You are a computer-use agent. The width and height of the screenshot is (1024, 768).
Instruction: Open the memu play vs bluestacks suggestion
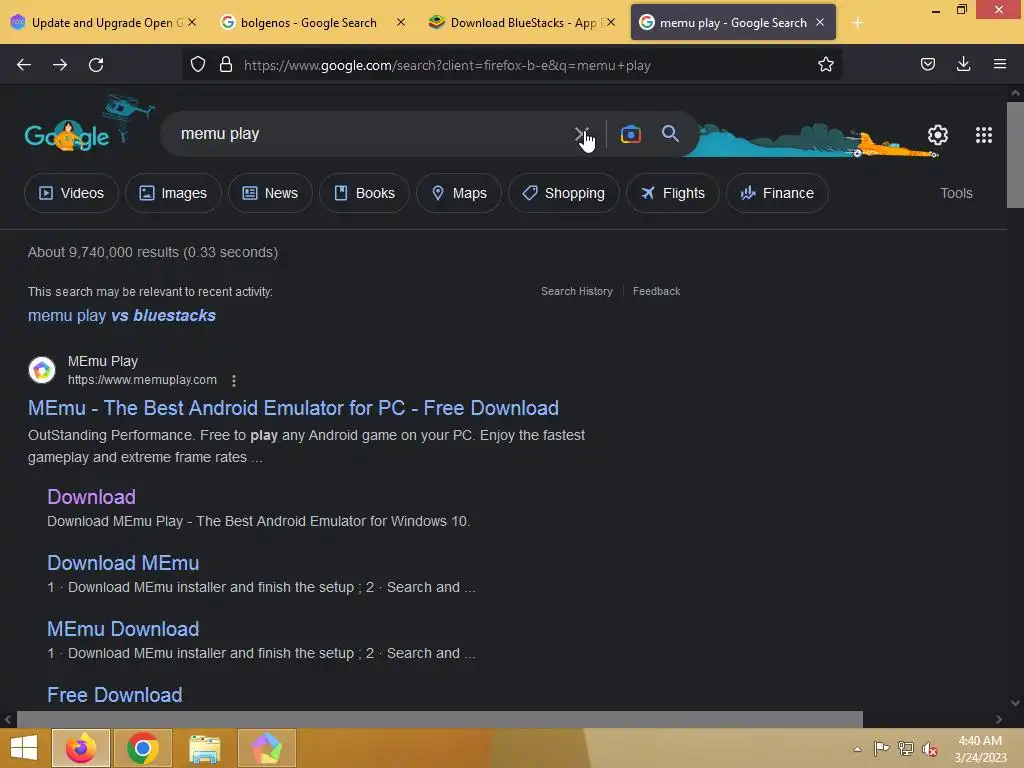(121, 315)
